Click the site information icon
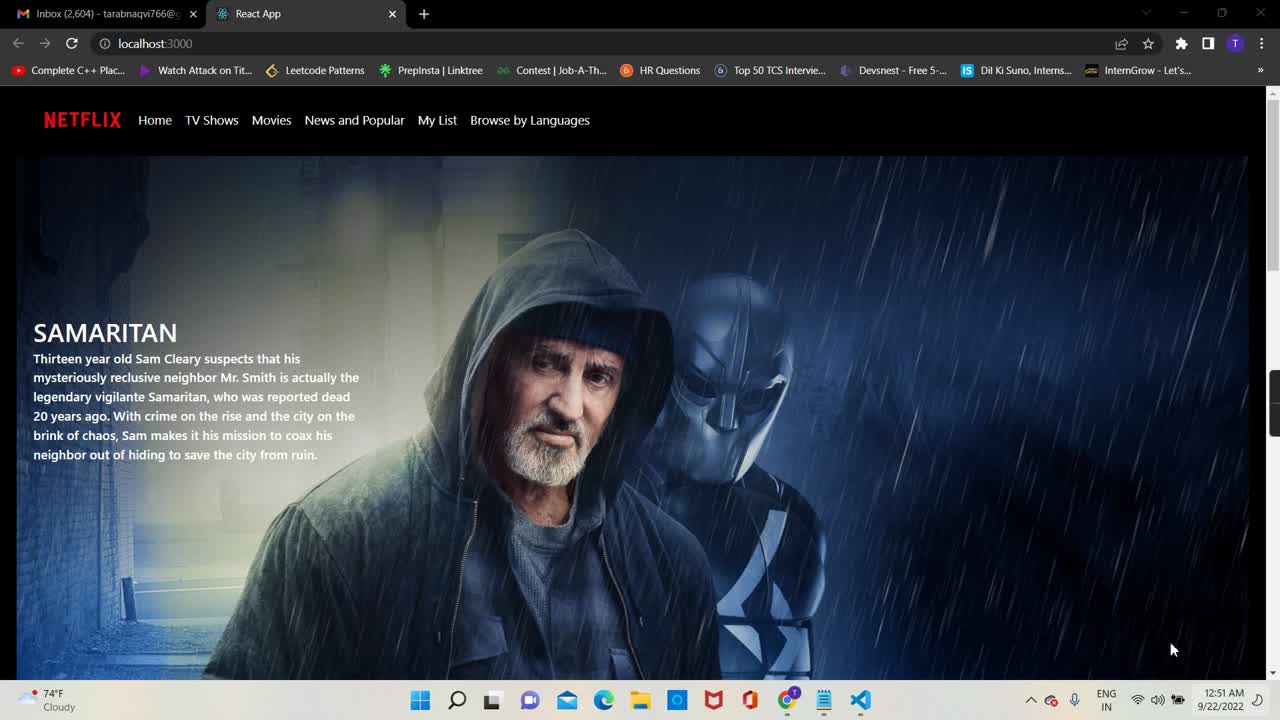This screenshot has height=720, width=1280. (x=104, y=43)
